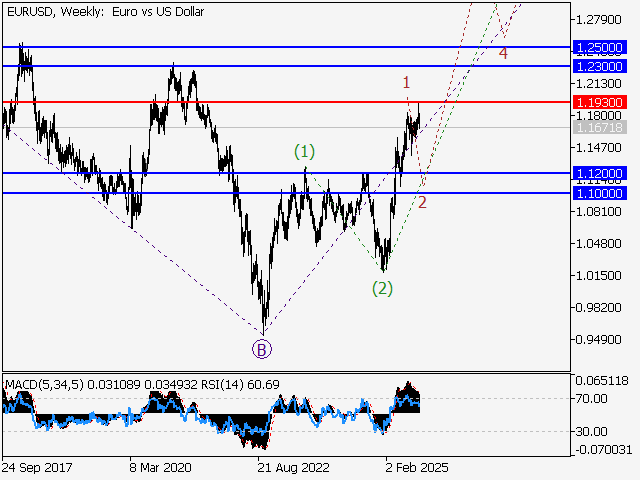Select the green (1) wave label

(x=304, y=152)
